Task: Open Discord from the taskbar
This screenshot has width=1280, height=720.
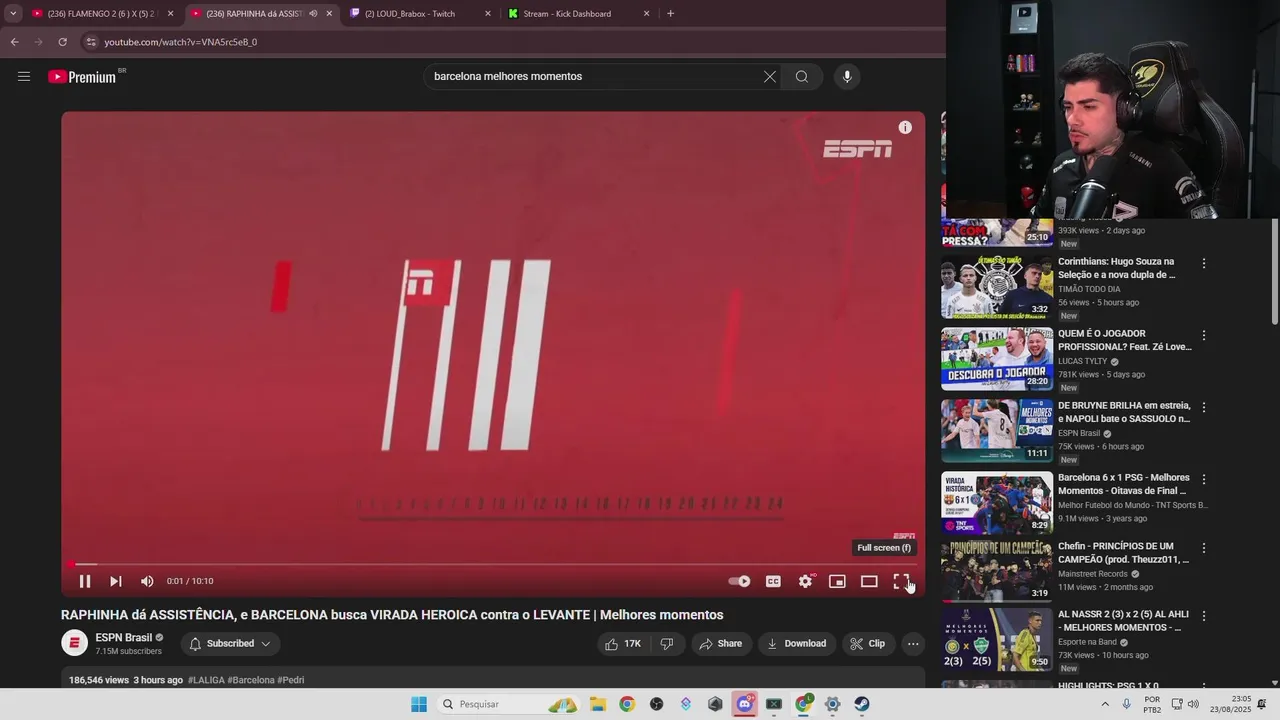Action: tap(744, 704)
